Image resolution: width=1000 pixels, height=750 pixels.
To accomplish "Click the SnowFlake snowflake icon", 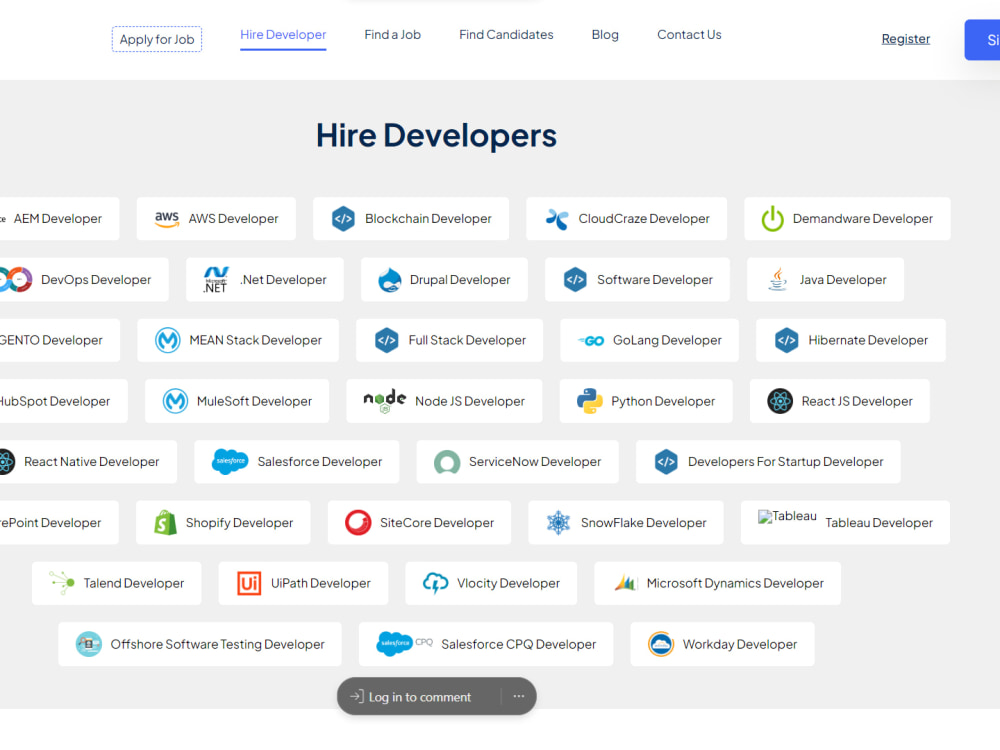I will point(559,522).
